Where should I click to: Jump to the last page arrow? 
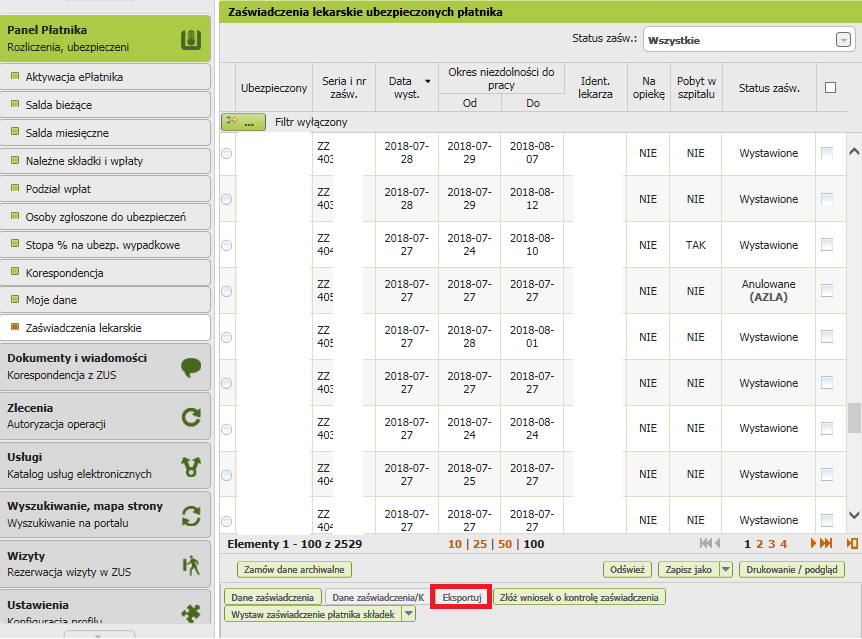click(x=826, y=543)
